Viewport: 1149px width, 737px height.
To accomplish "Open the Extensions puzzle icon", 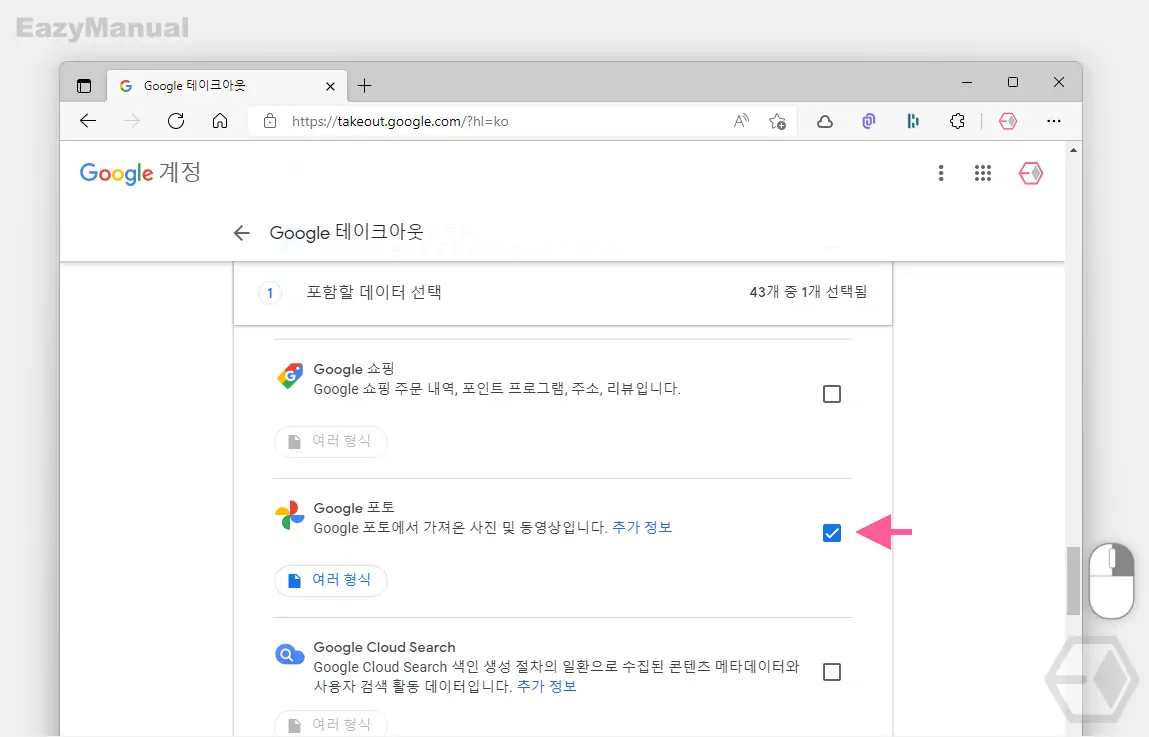I will pyautogui.click(x=957, y=121).
